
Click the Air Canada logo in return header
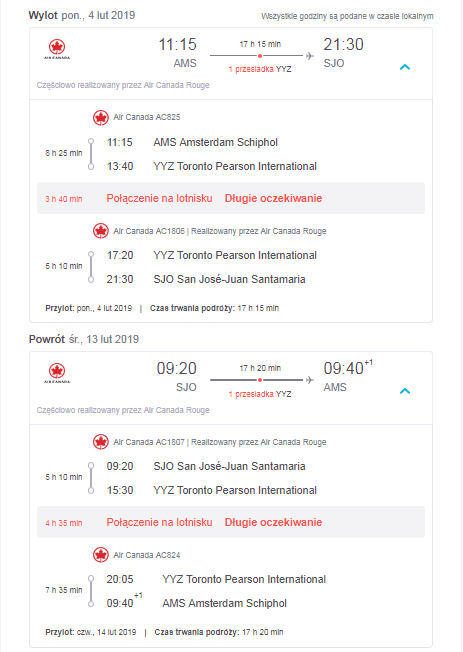[x=57, y=374]
